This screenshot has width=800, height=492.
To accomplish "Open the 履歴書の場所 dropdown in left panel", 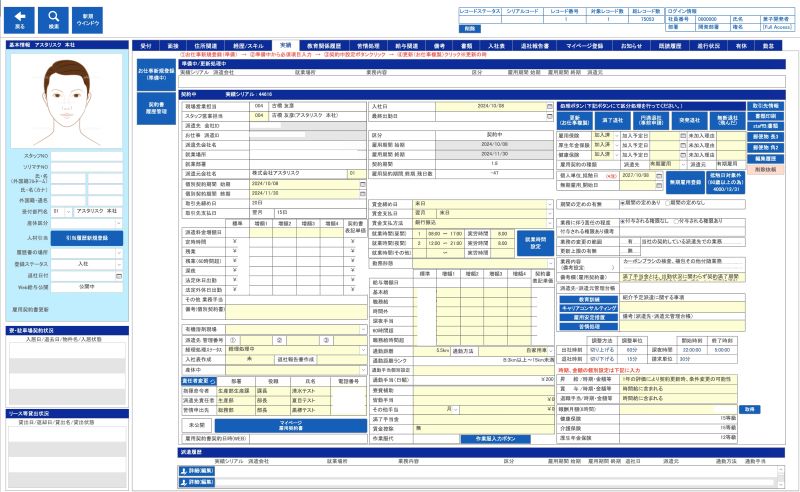I will point(119,253).
